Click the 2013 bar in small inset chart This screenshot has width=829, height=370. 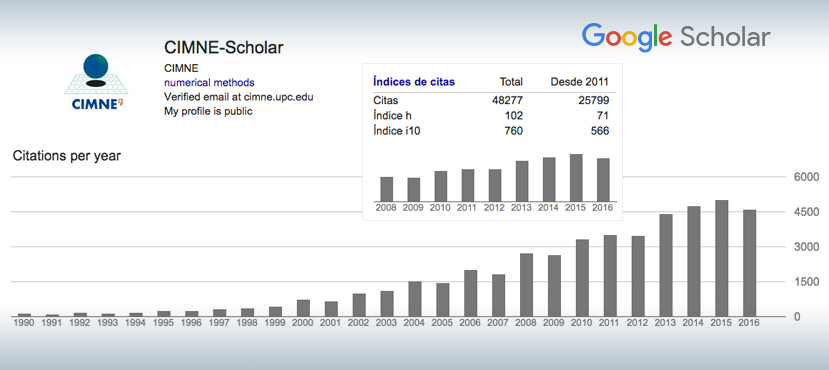pos(522,181)
